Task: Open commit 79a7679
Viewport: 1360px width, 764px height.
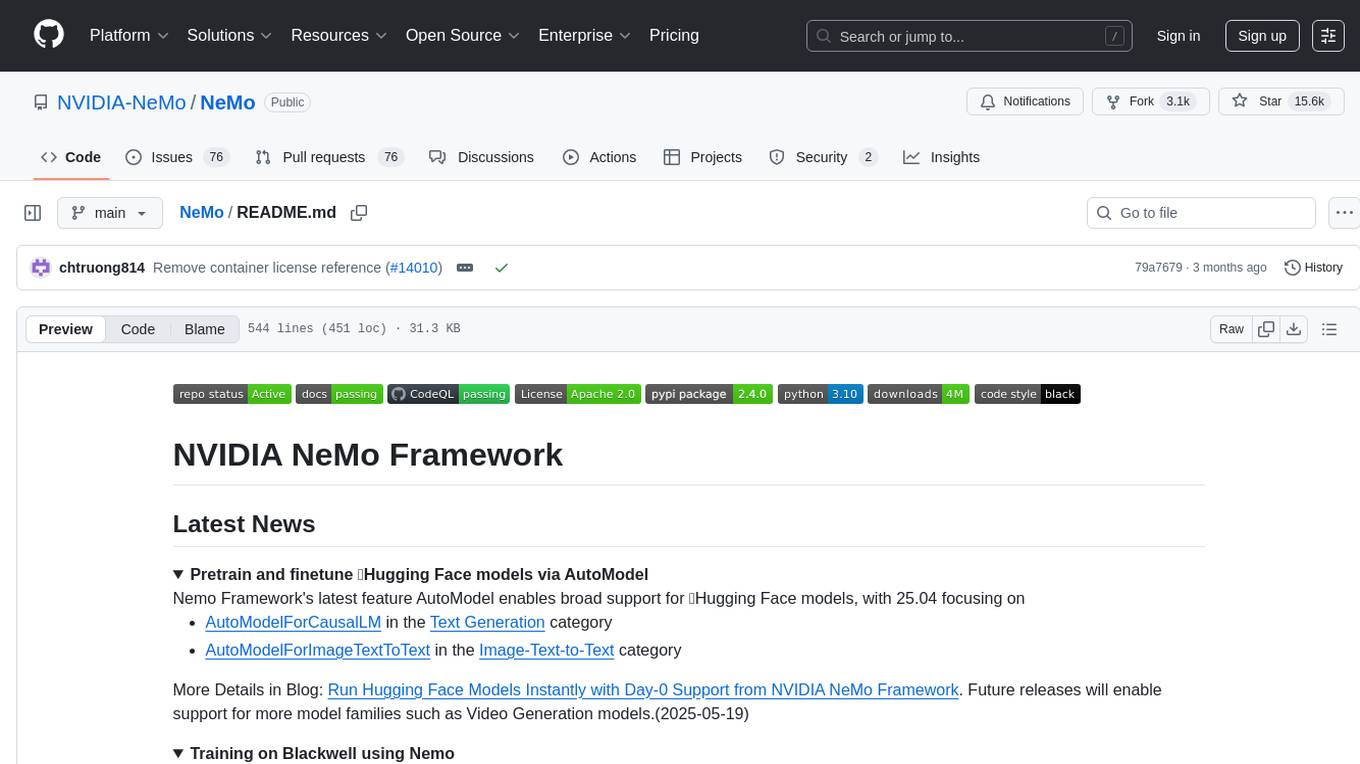Action: pos(1158,268)
